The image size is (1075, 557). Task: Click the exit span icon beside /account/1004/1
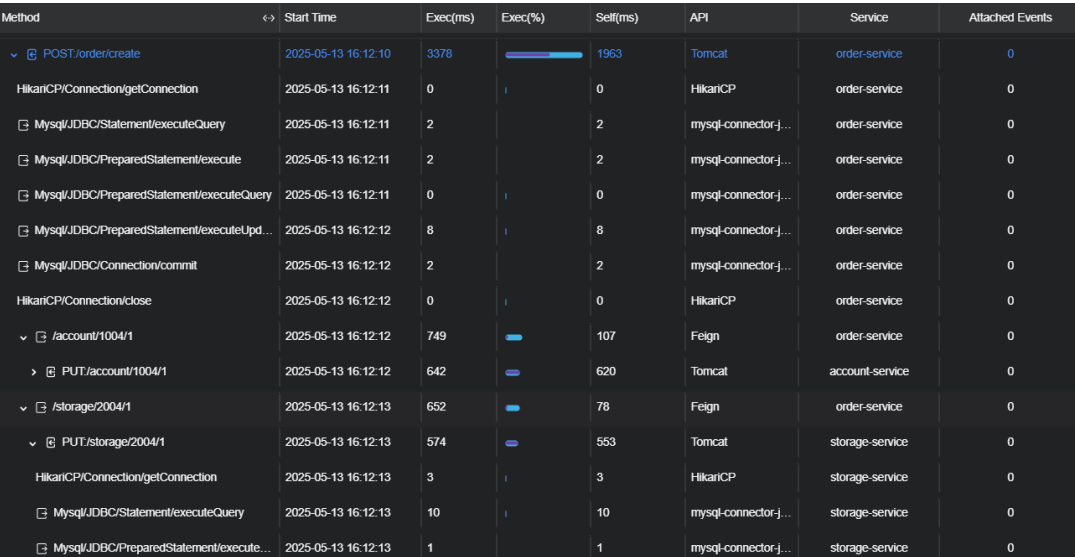(41, 336)
